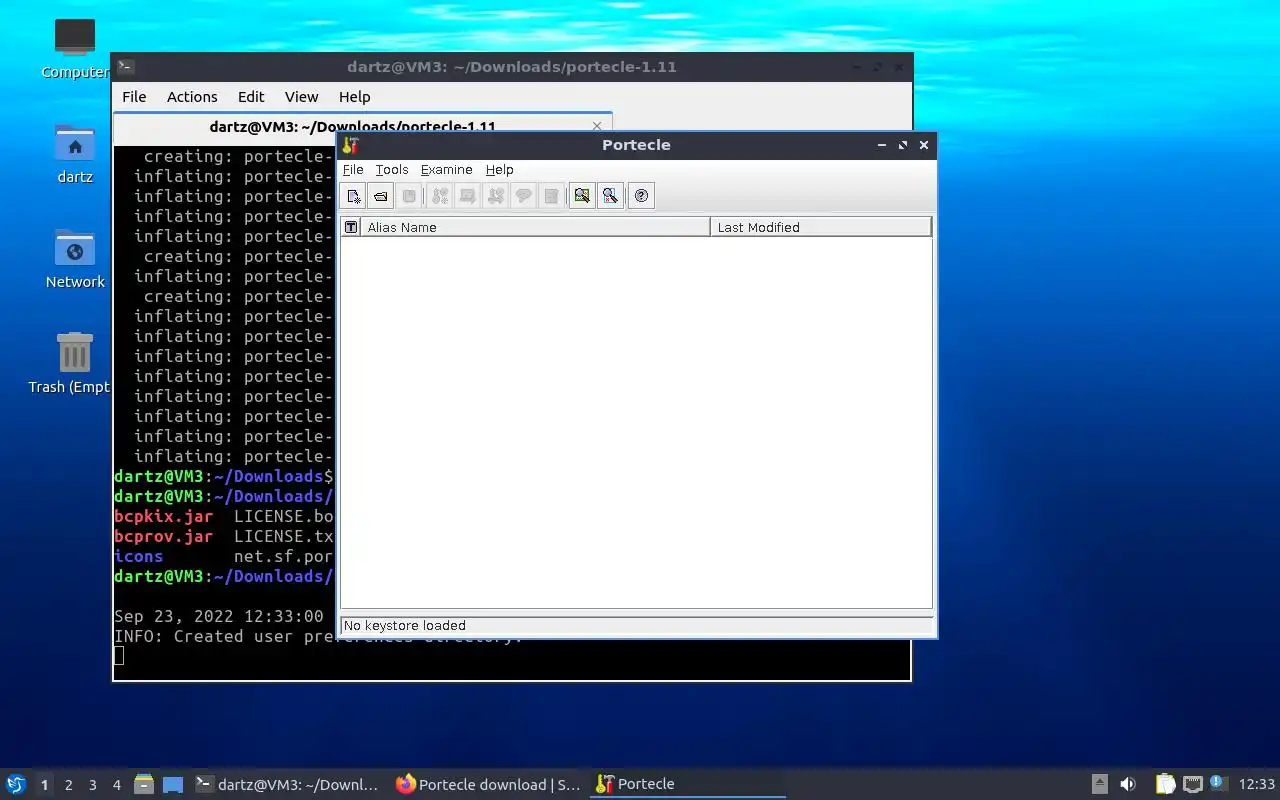Open the terminal's File menu
This screenshot has width=1280, height=800.
click(x=134, y=96)
